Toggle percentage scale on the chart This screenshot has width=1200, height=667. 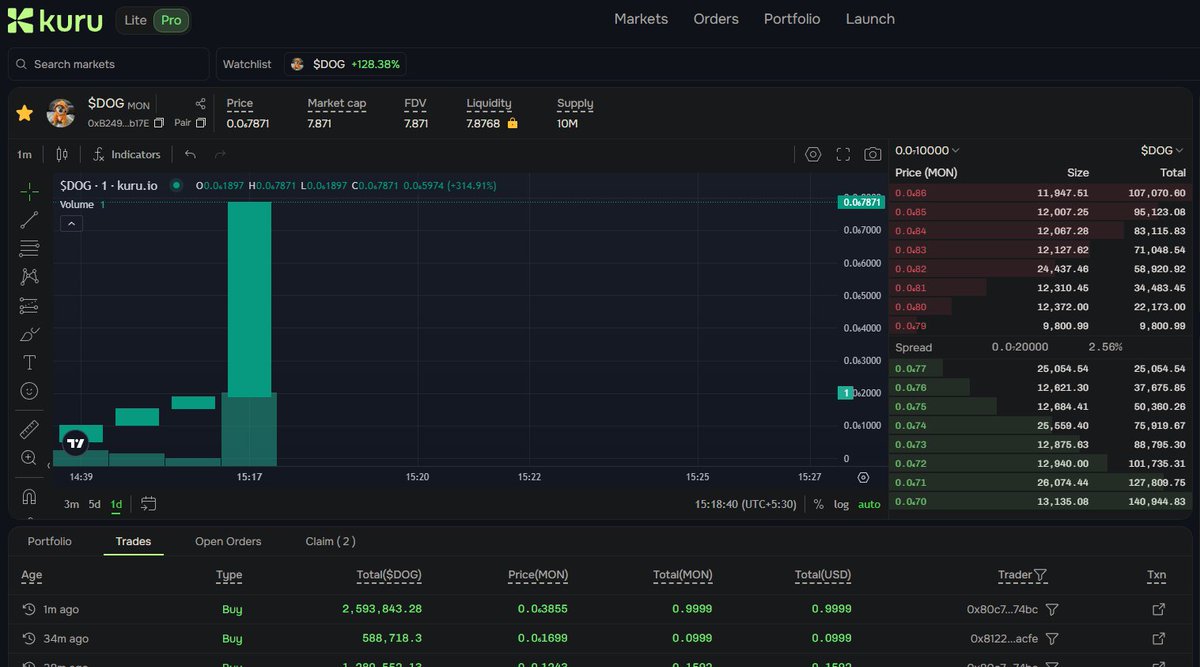[819, 504]
